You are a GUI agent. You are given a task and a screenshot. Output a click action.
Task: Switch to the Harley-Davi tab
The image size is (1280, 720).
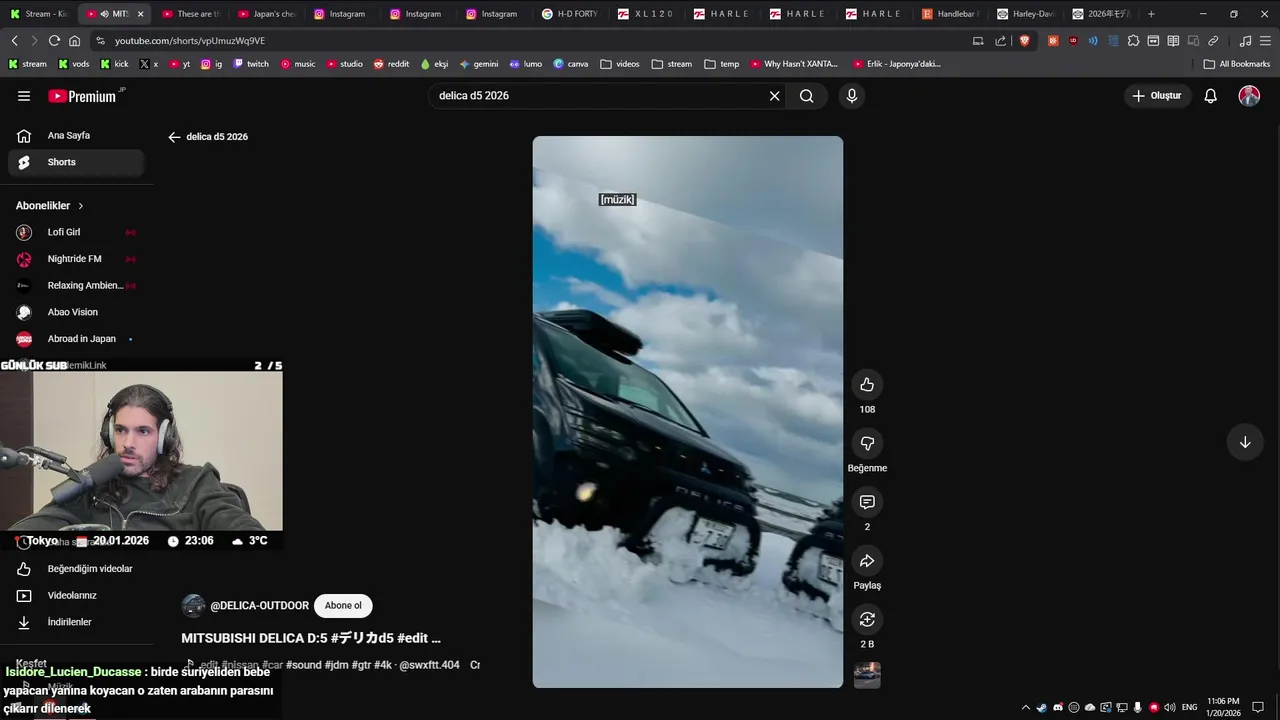pyautogui.click(x=1025, y=14)
